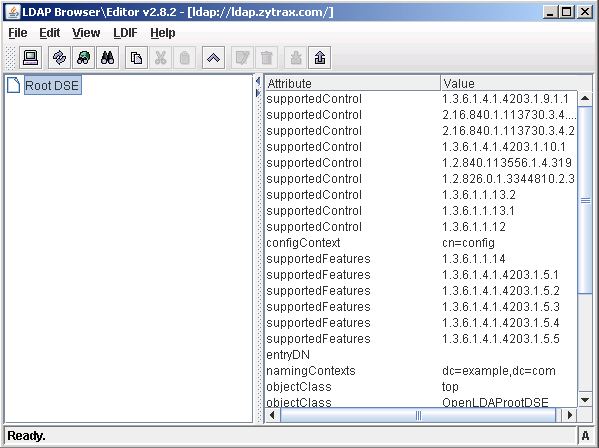Click the horizontal scrollbar thumb
The width and height of the screenshot is (599, 448).
[x=418, y=415]
